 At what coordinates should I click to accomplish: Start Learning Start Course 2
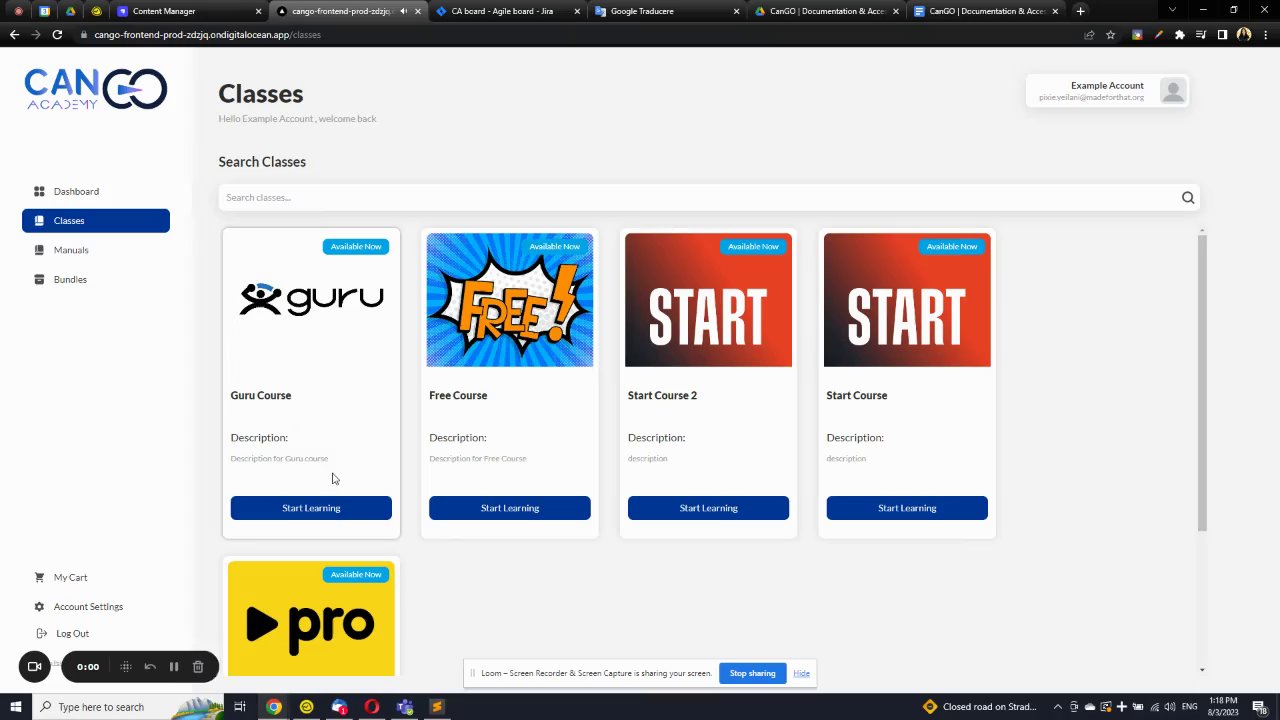708,508
